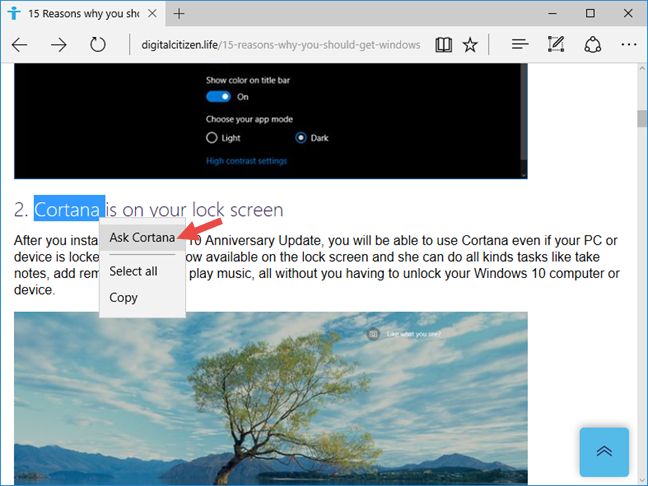Close the 15 Reasons tab

click(x=152, y=14)
